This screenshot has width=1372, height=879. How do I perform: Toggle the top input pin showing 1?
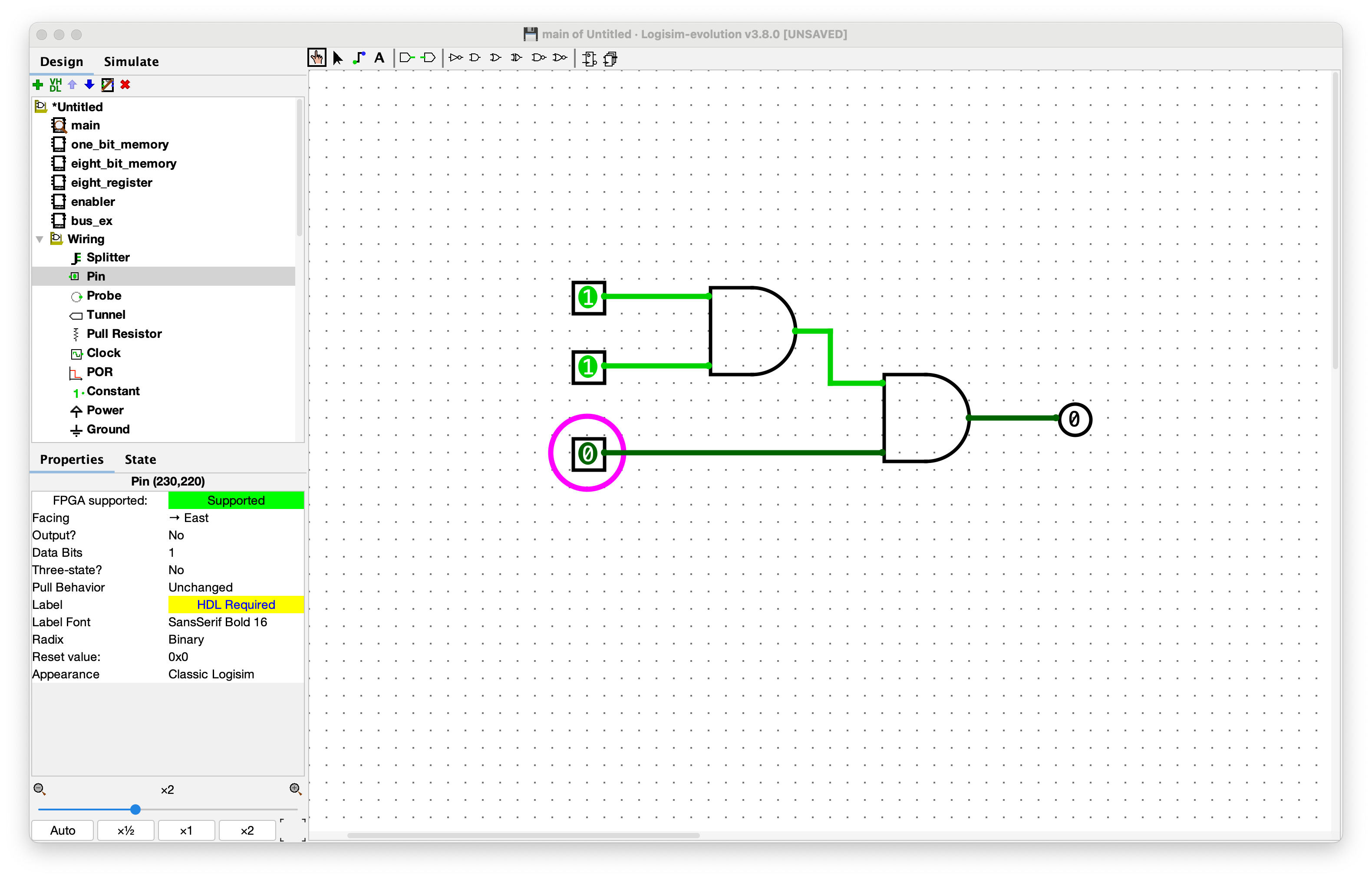coord(587,297)
